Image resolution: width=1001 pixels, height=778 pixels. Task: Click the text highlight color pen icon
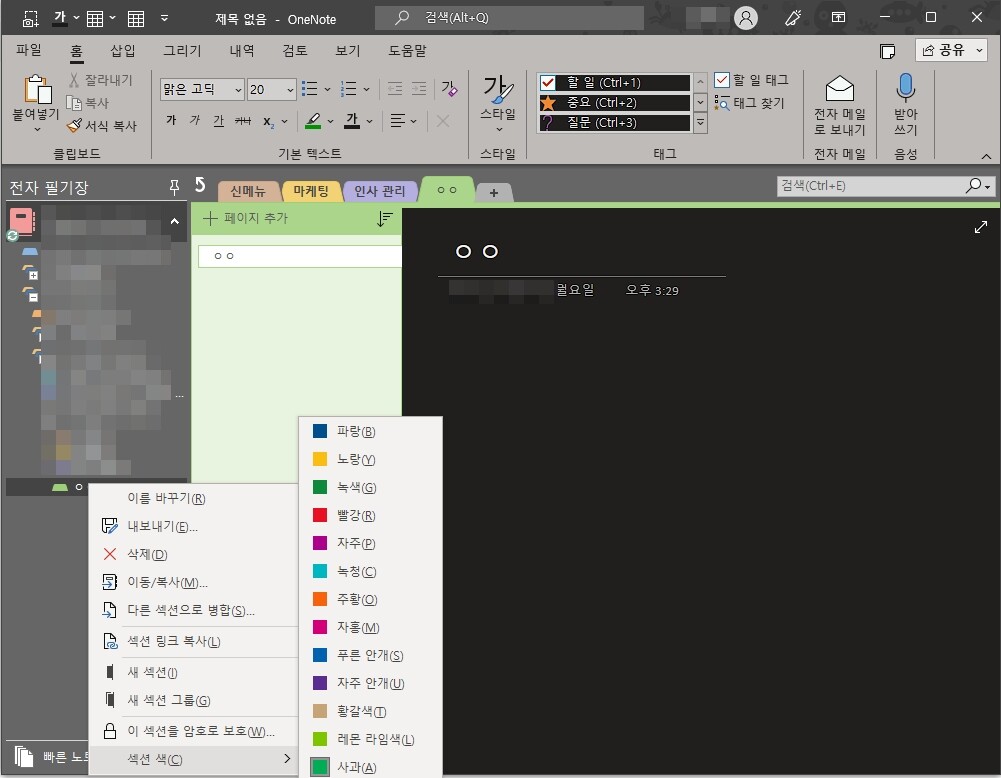click(313, 120)
